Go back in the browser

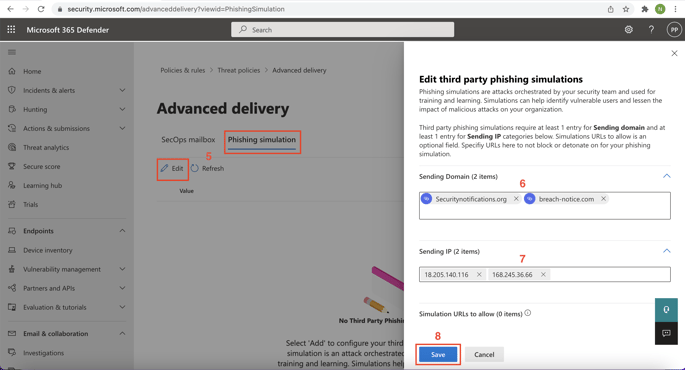[10, 9]
